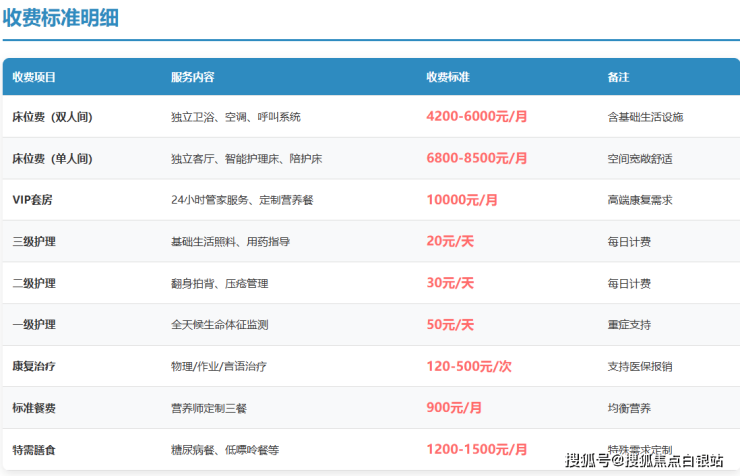740x476 pixels.
Task: Select the 10000元/月 price text
Action: [462, 200]
